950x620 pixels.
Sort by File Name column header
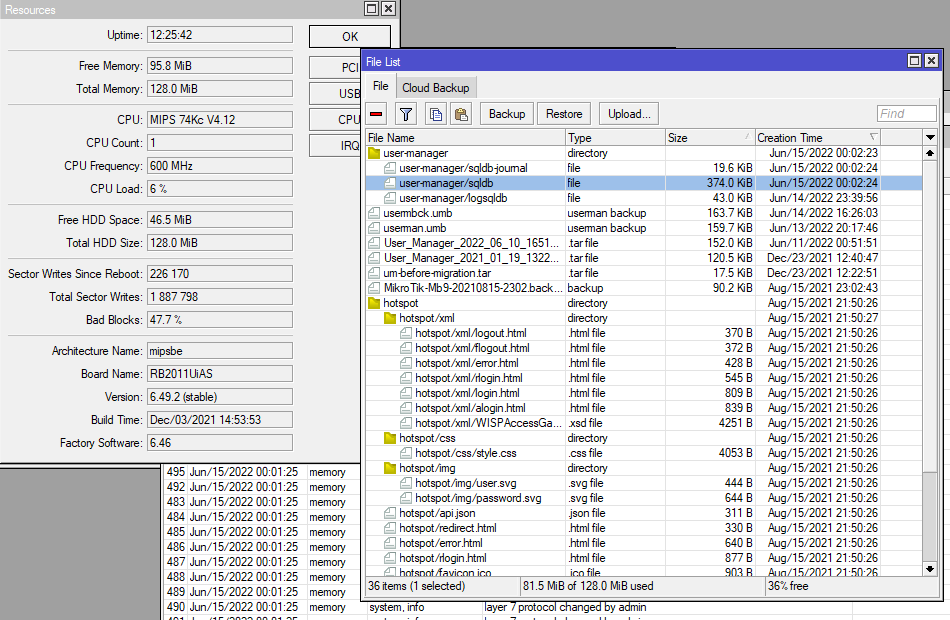click(465, 138)
